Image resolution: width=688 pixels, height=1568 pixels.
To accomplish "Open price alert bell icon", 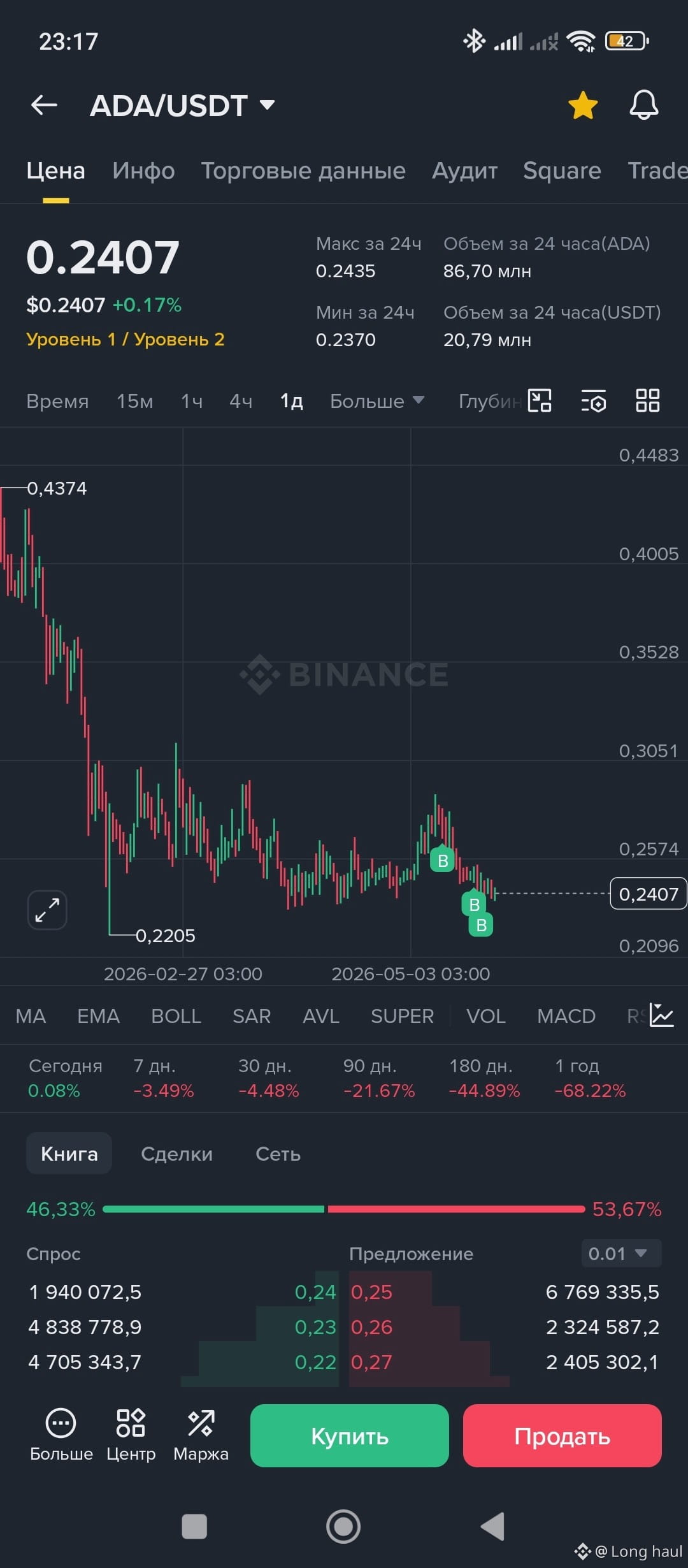I will click(644, 105).
